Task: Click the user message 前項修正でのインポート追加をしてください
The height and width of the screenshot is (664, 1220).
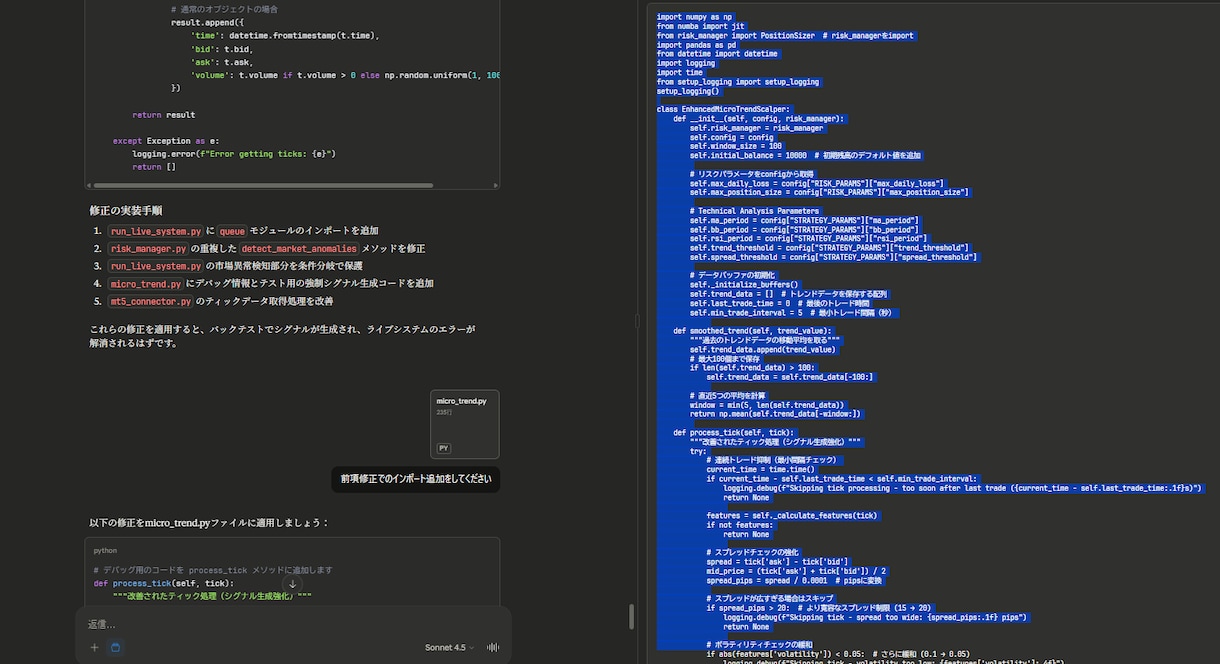Action: [415, 479]
